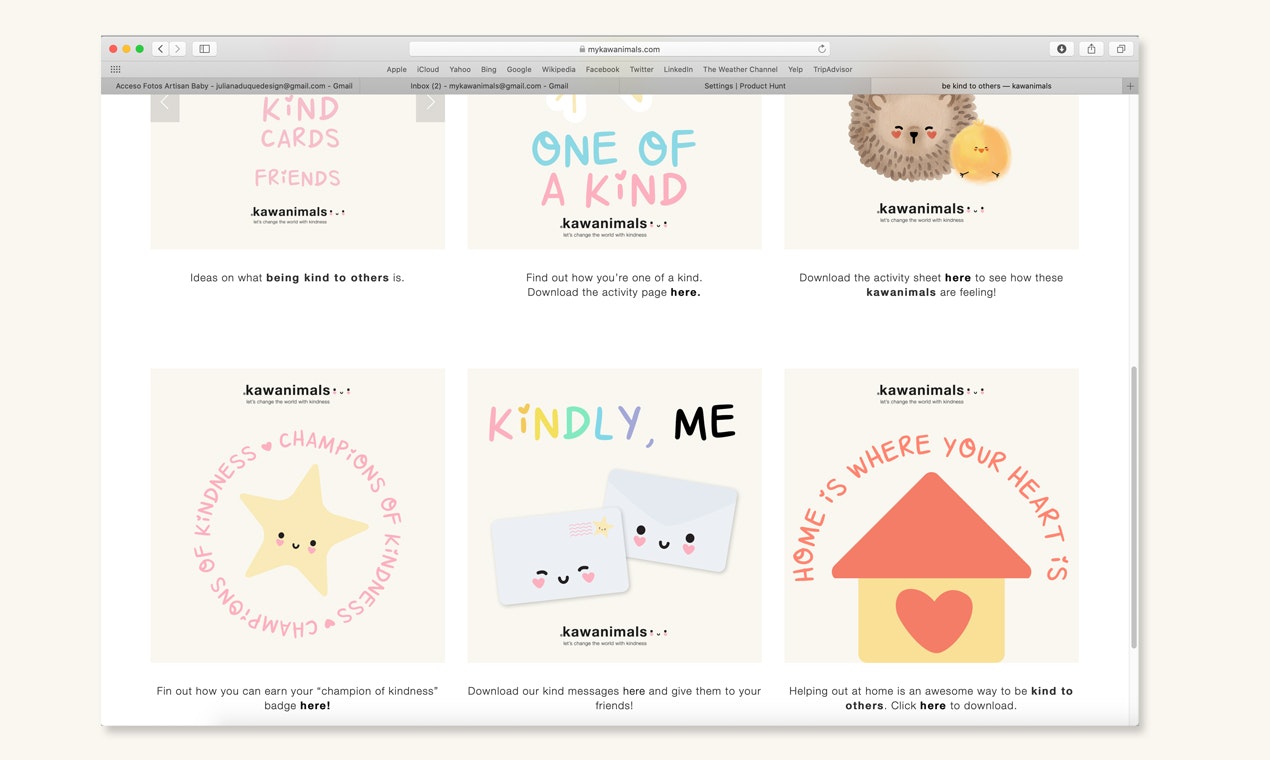The height and width of the screenshot is (760, 1270).
Task: Click the left carousel arrow on the page
Action: pyautogui.click(x=165, y=103)
